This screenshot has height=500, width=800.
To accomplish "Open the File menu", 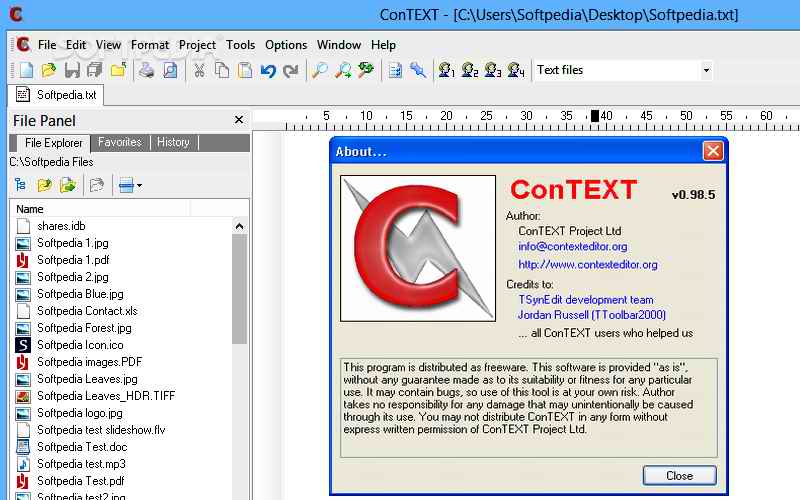I will pos(47,45).
